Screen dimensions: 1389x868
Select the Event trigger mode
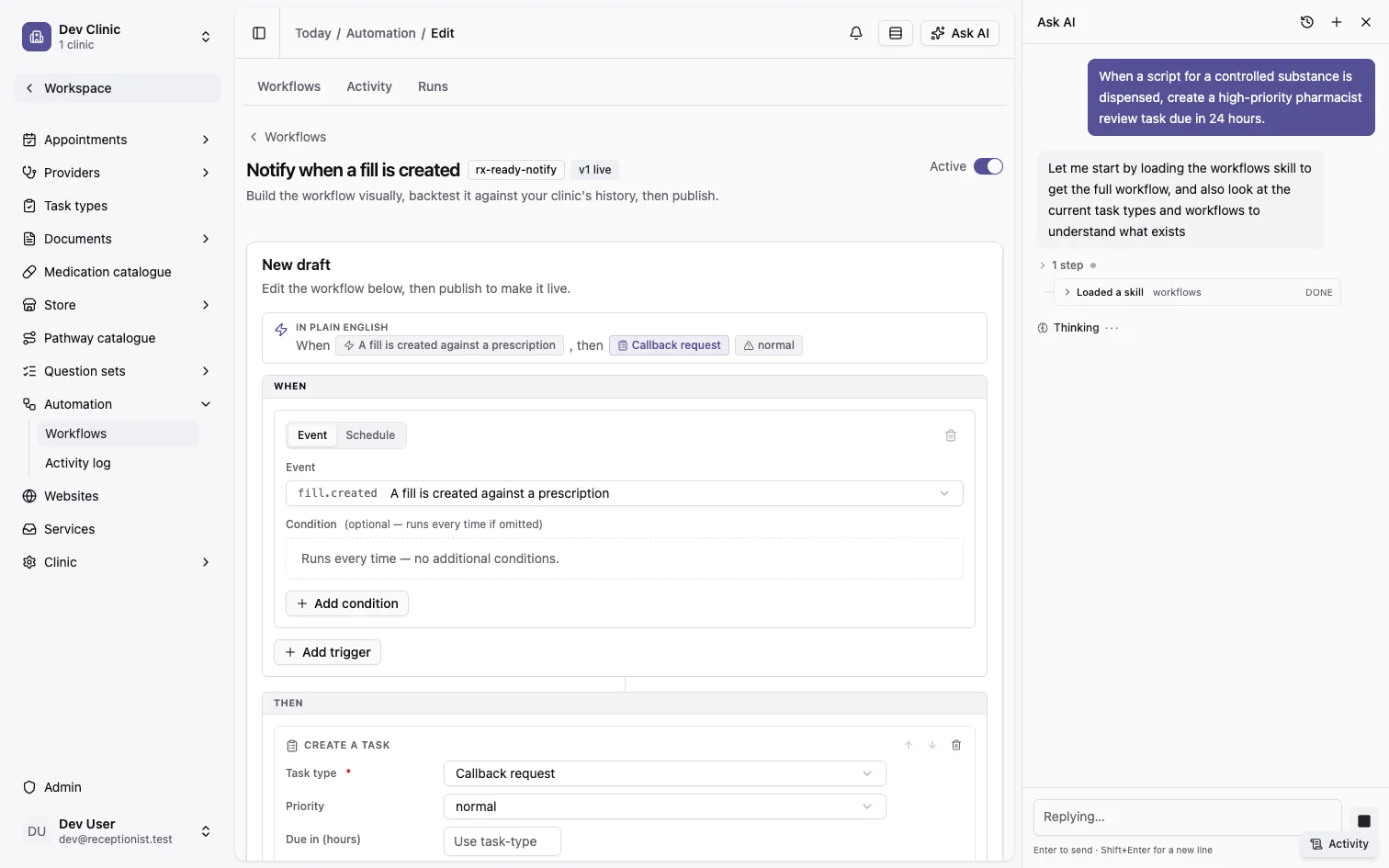[312, 435]
